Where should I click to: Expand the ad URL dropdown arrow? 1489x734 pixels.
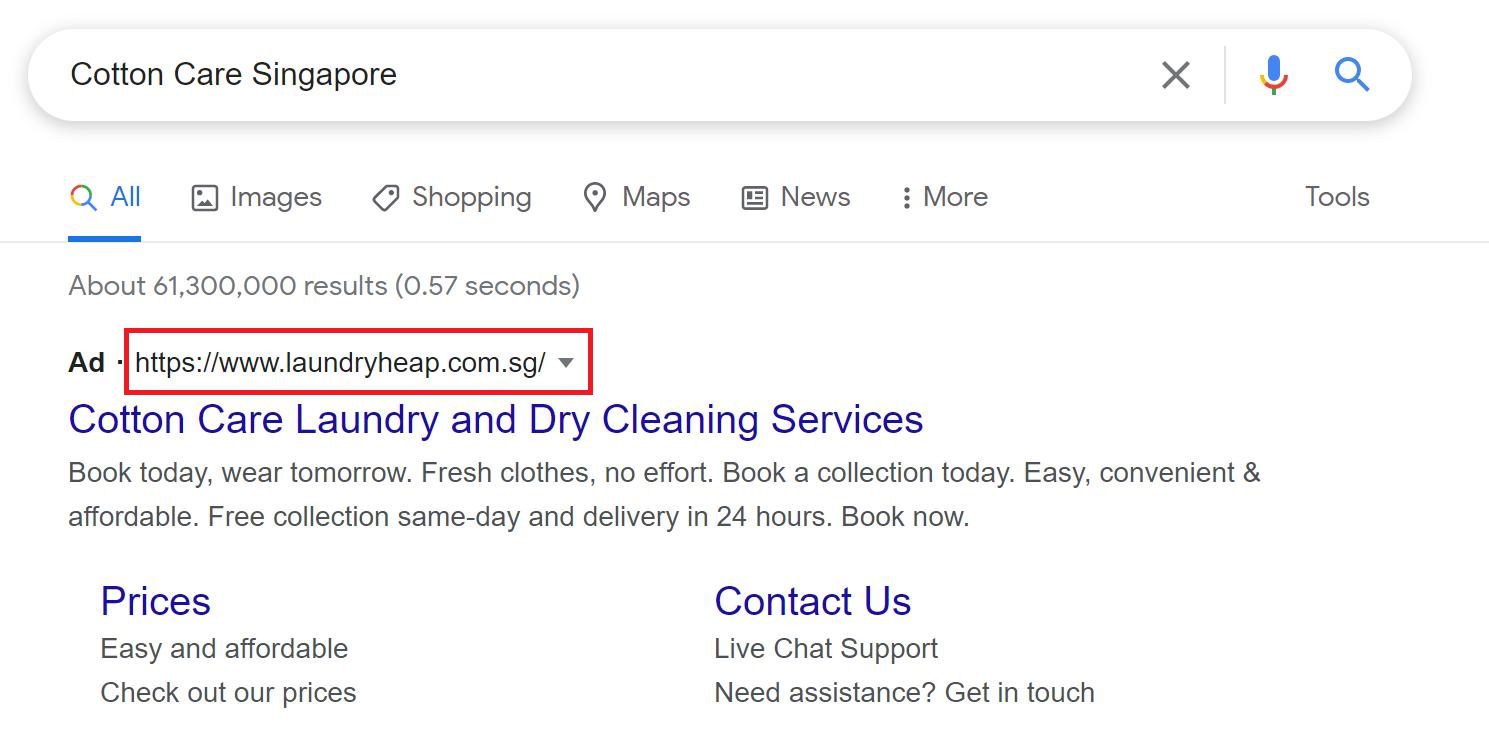coord(566,362)
